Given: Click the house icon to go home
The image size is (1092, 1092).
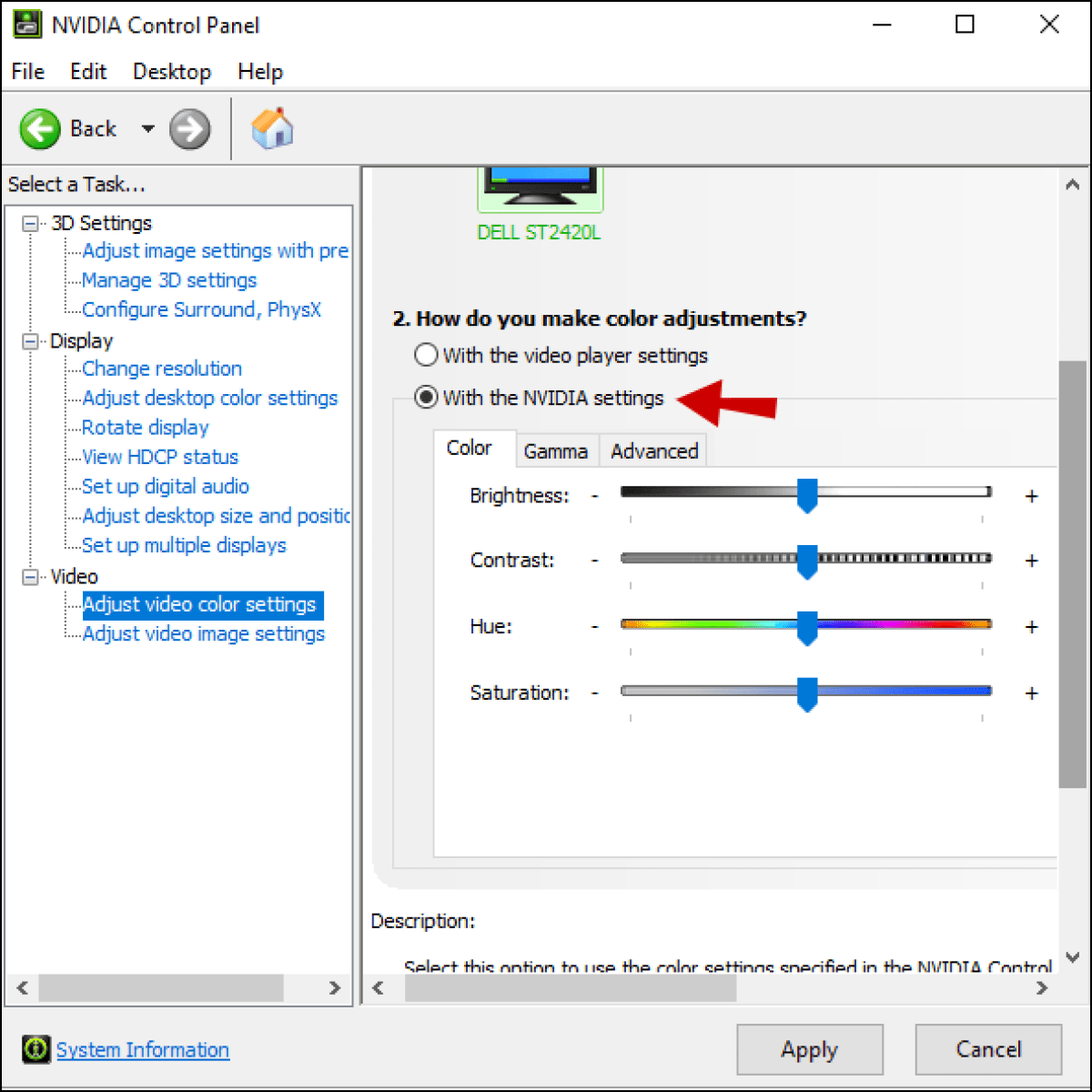Looking at the screenshot, I should click(272, 128).
